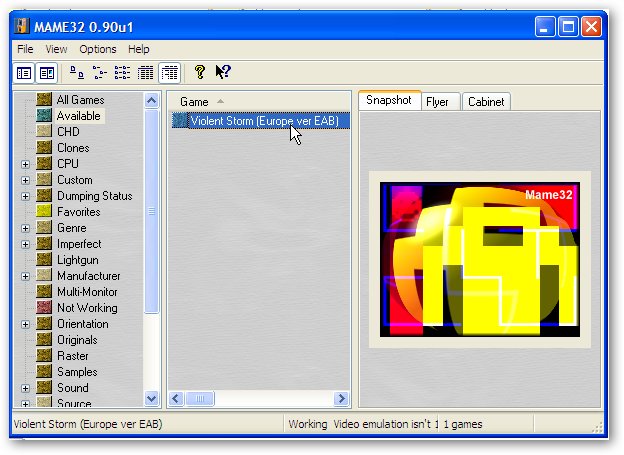Screen dimensions: 624x455
Task: Click the yellow question mark About icon
Action: pyautogui.click(x=200, y=72)
